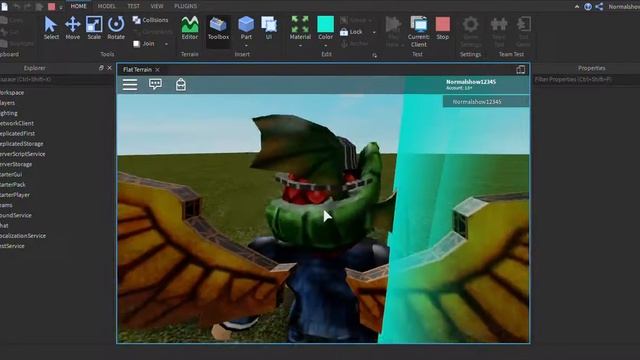
Task: Close the Flat Terrain tab
Action: [x=158, y=70]
